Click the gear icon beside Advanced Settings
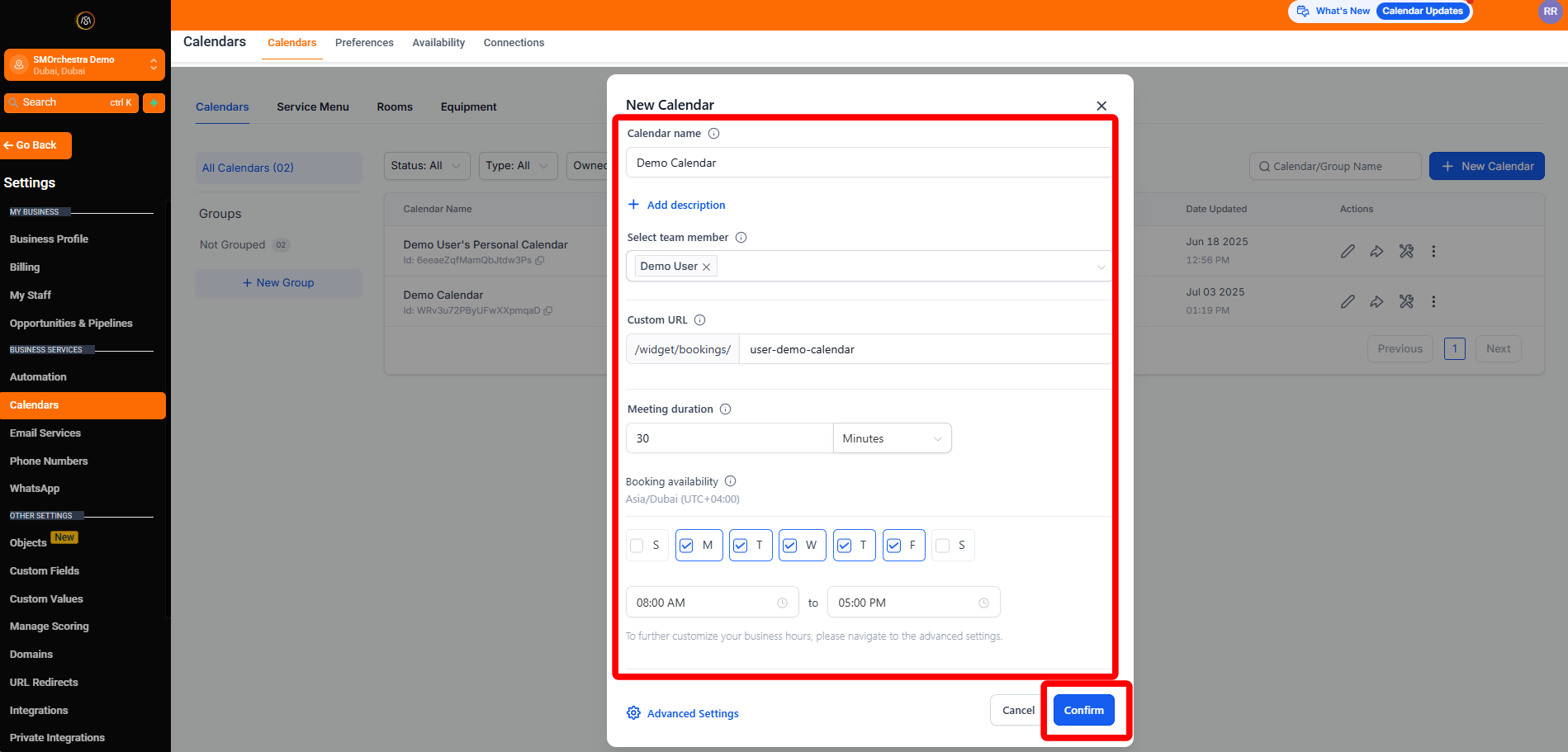This screenshot has width=1568, height=752. (x=633, y=713)
